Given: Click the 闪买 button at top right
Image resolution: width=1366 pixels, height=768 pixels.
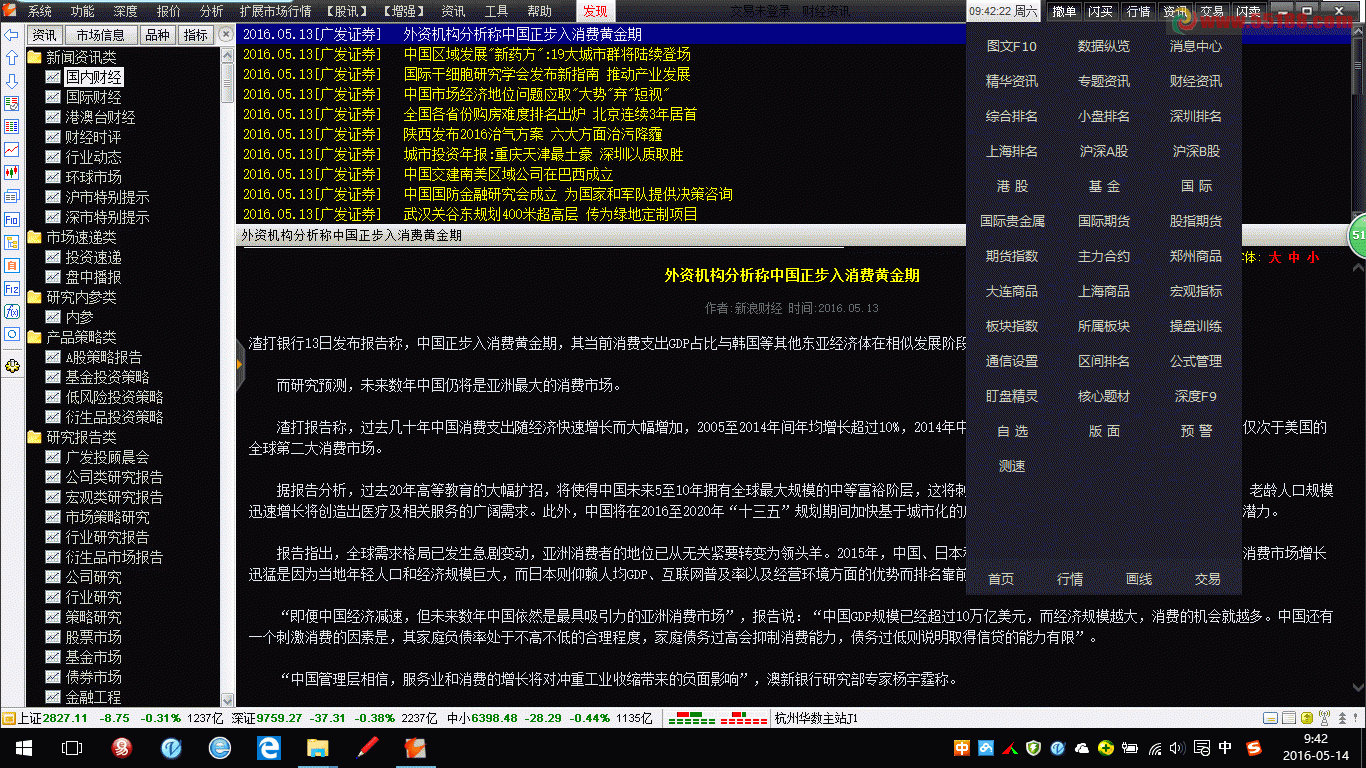Looking at the screenshot, I should [x=1101, y=11].
